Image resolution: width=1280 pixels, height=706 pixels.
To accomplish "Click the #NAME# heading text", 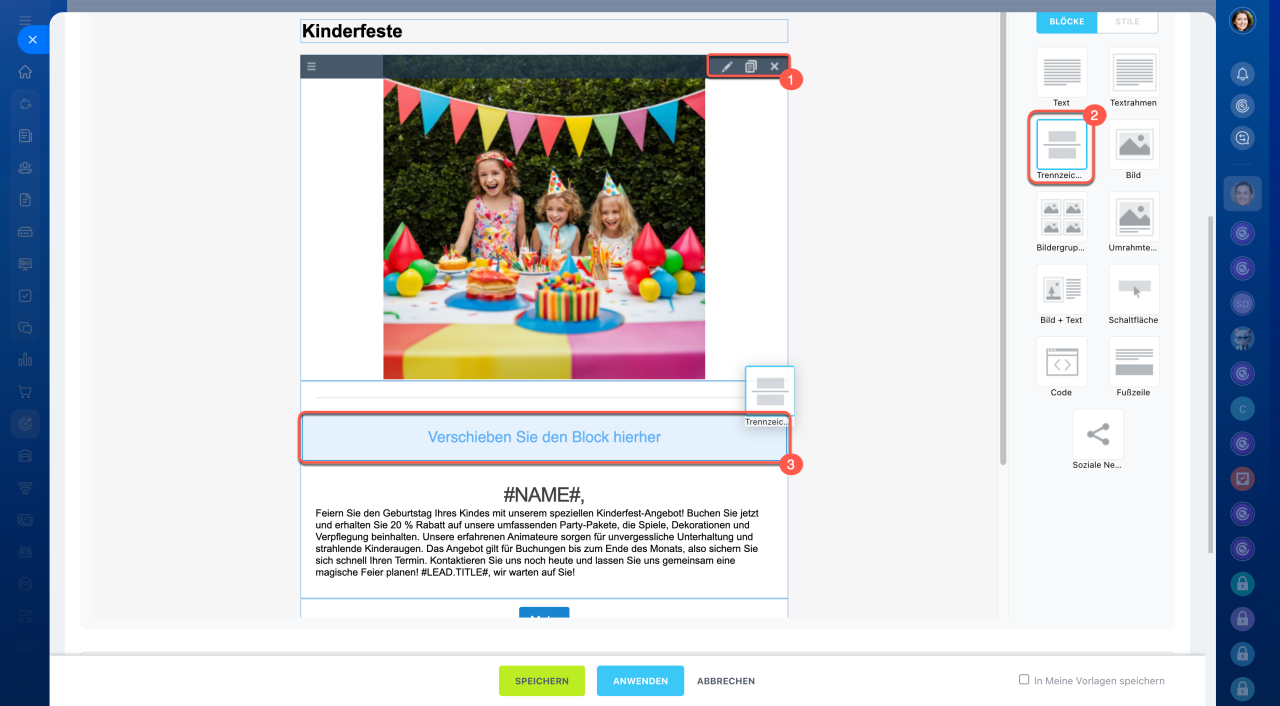I will click(x=544, y=494).
